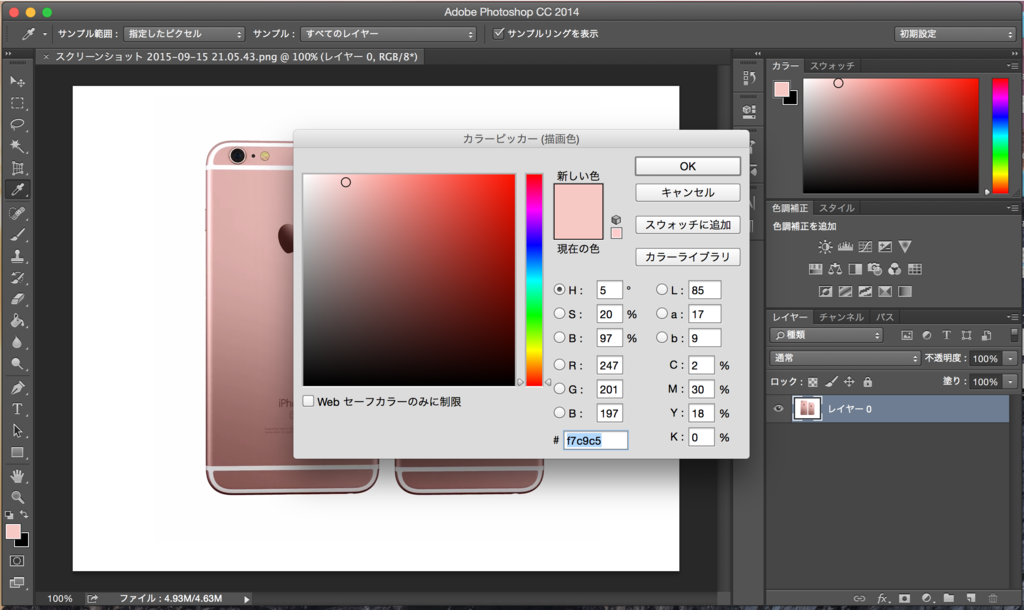Select the L lightness radio button
Viewport: 1024px width, 610px height.
point(662,289)
